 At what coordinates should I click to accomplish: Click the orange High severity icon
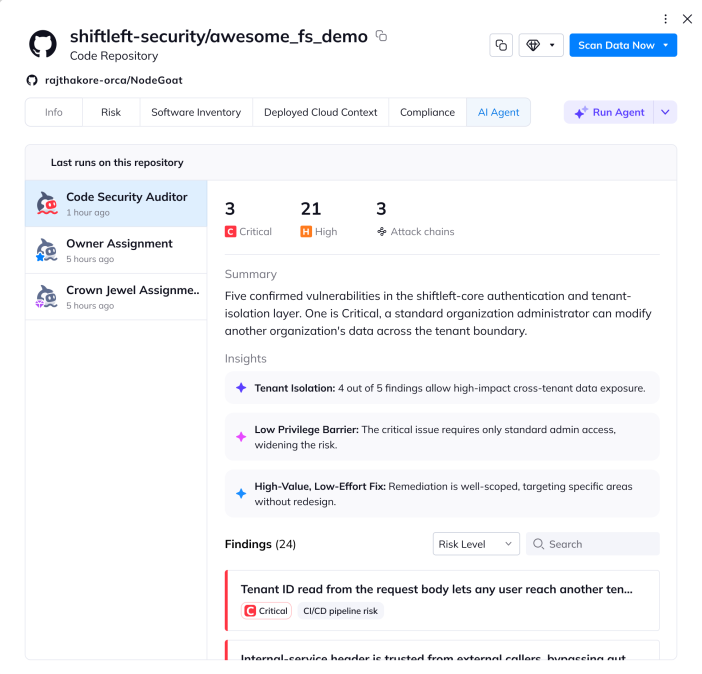(306, 232)
